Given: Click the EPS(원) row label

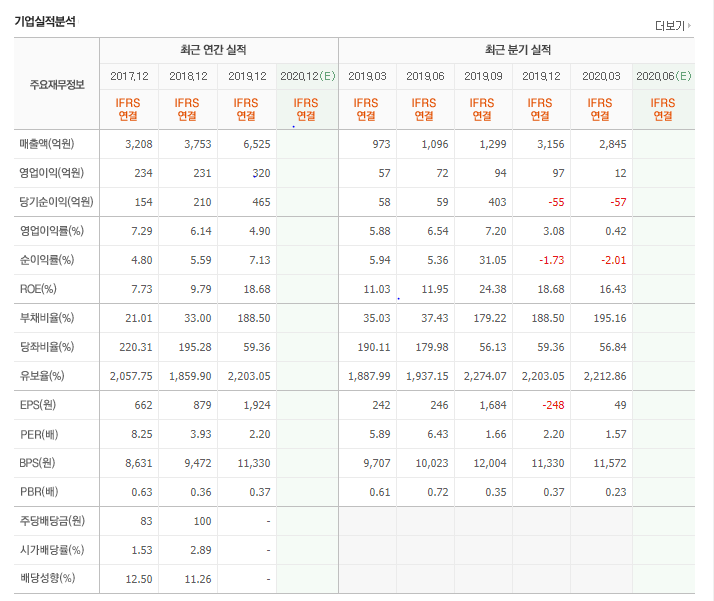Looking at the screenshot, I should pos(38,405).
